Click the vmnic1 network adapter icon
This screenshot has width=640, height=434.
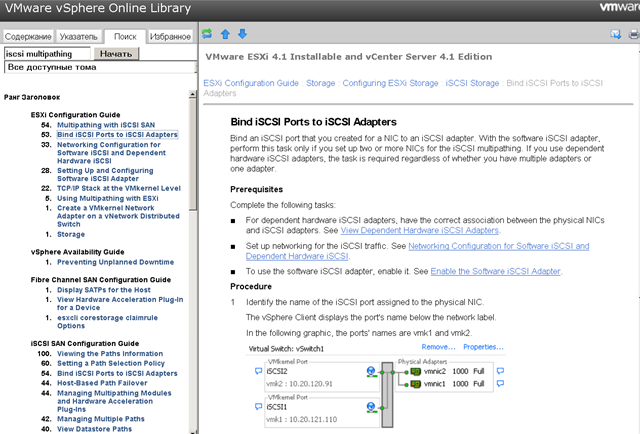(x=416, y=384)
